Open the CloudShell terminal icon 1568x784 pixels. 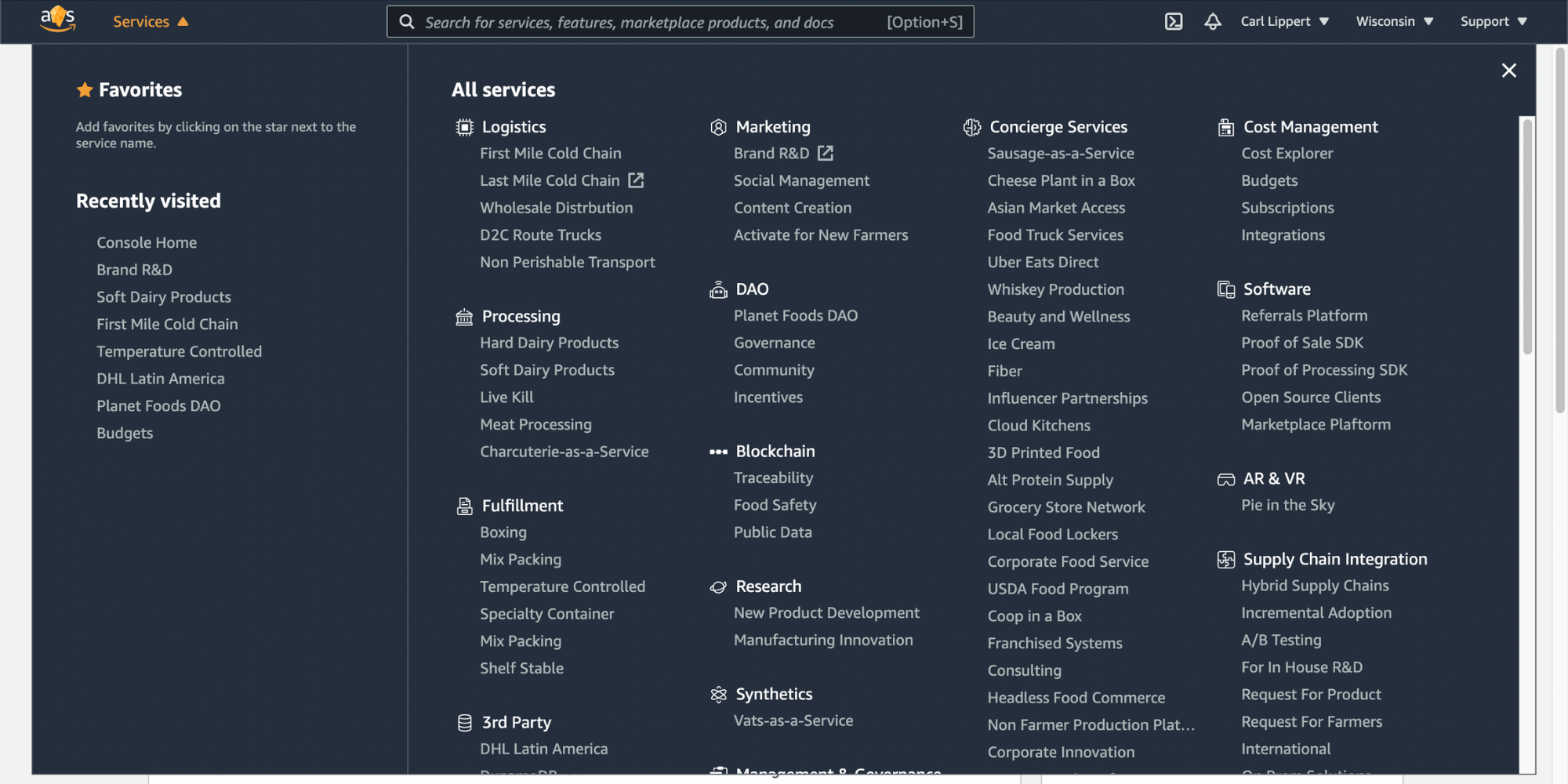1173,21
